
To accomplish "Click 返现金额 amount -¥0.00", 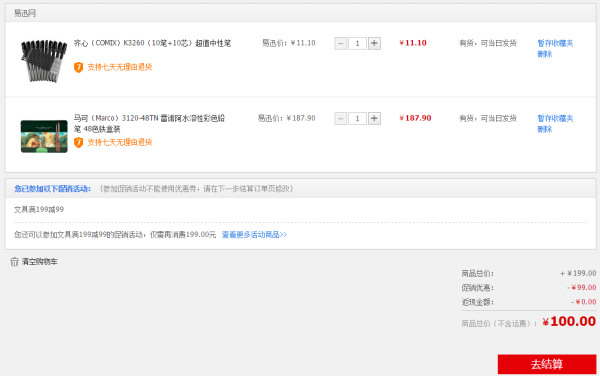I will (x=584, y=302).
